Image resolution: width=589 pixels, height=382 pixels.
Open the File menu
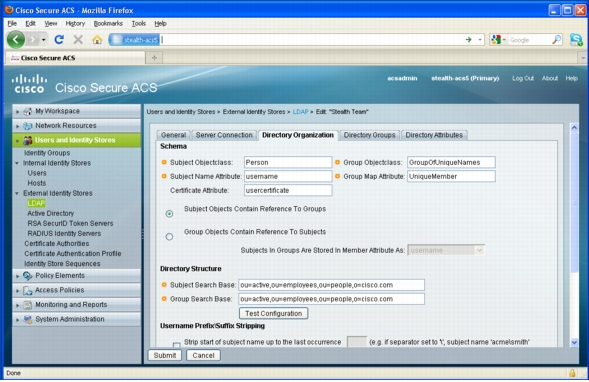[x=12, y=23]
